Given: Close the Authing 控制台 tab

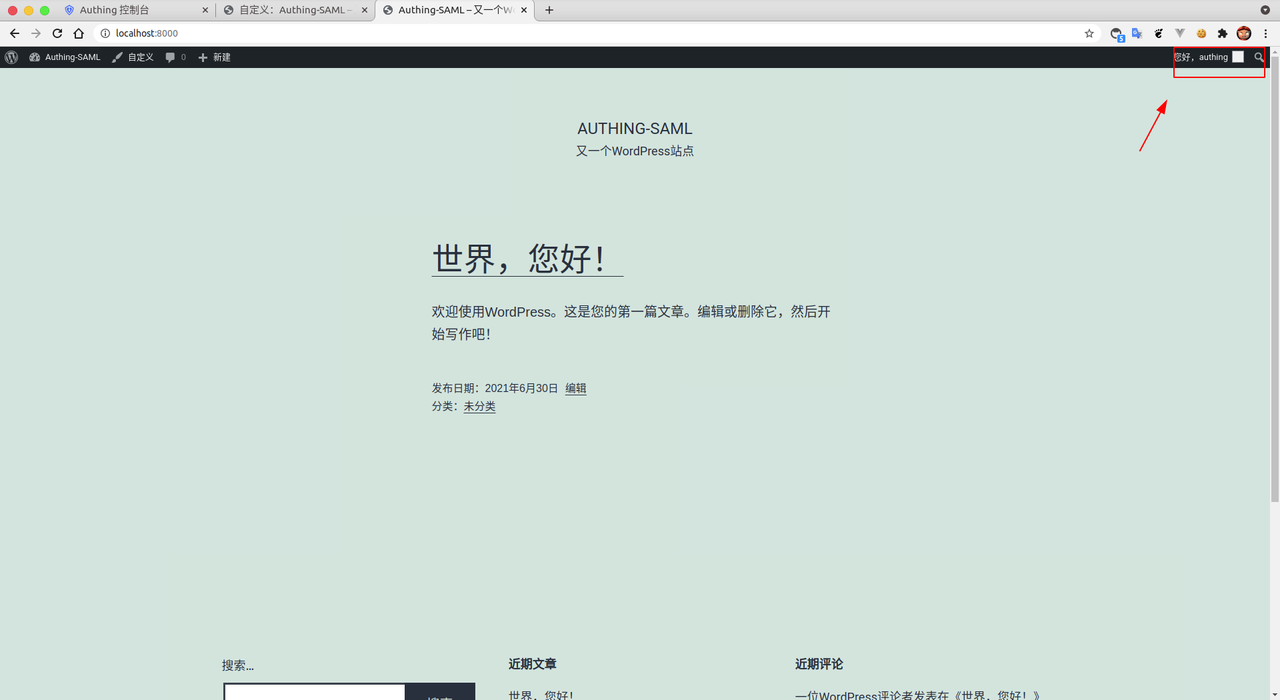Looking at the screenshot, I should click(204, 10).
